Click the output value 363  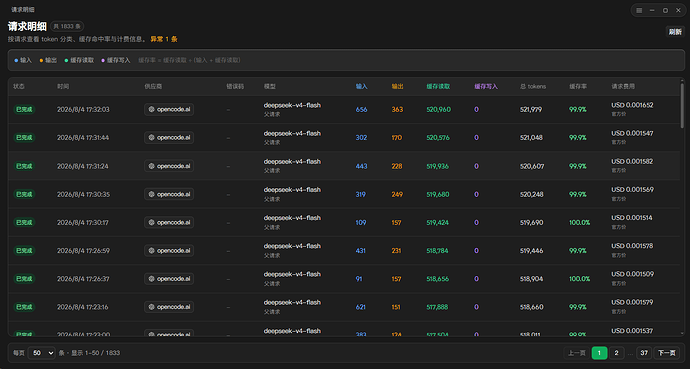pos(397,110)
